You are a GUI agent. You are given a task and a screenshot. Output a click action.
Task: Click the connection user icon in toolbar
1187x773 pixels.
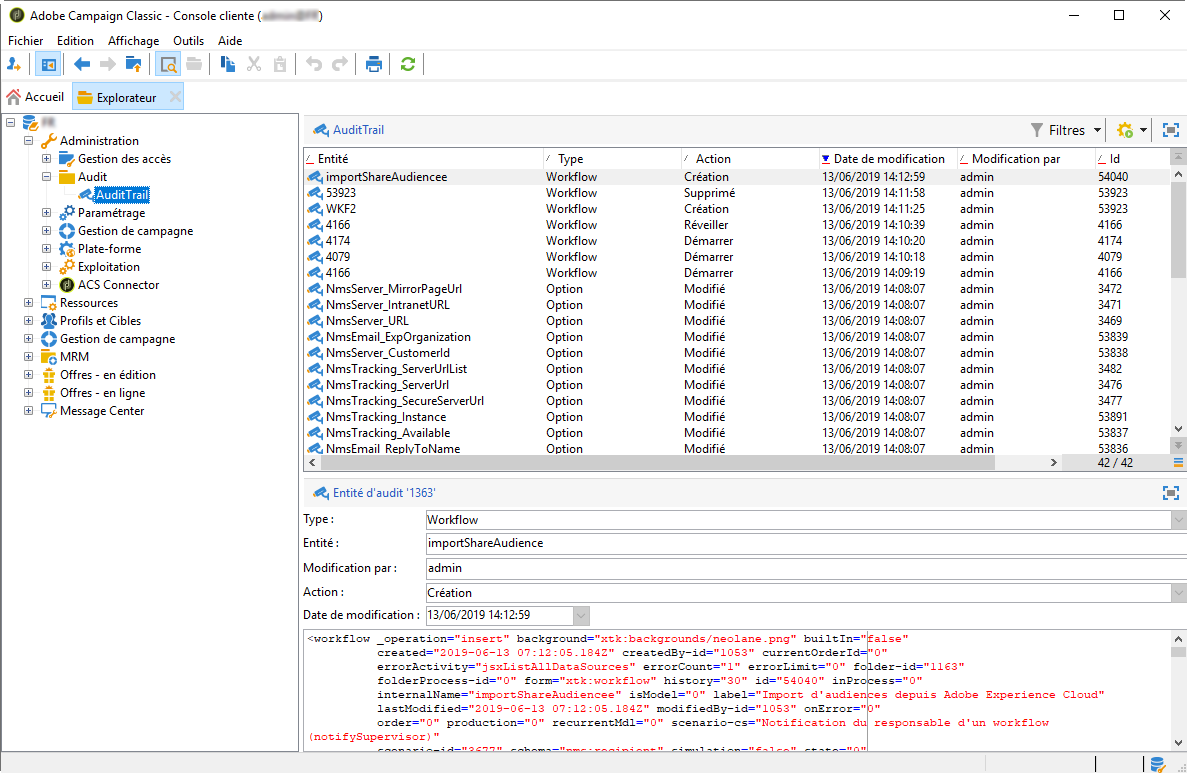tap(14, 64)
